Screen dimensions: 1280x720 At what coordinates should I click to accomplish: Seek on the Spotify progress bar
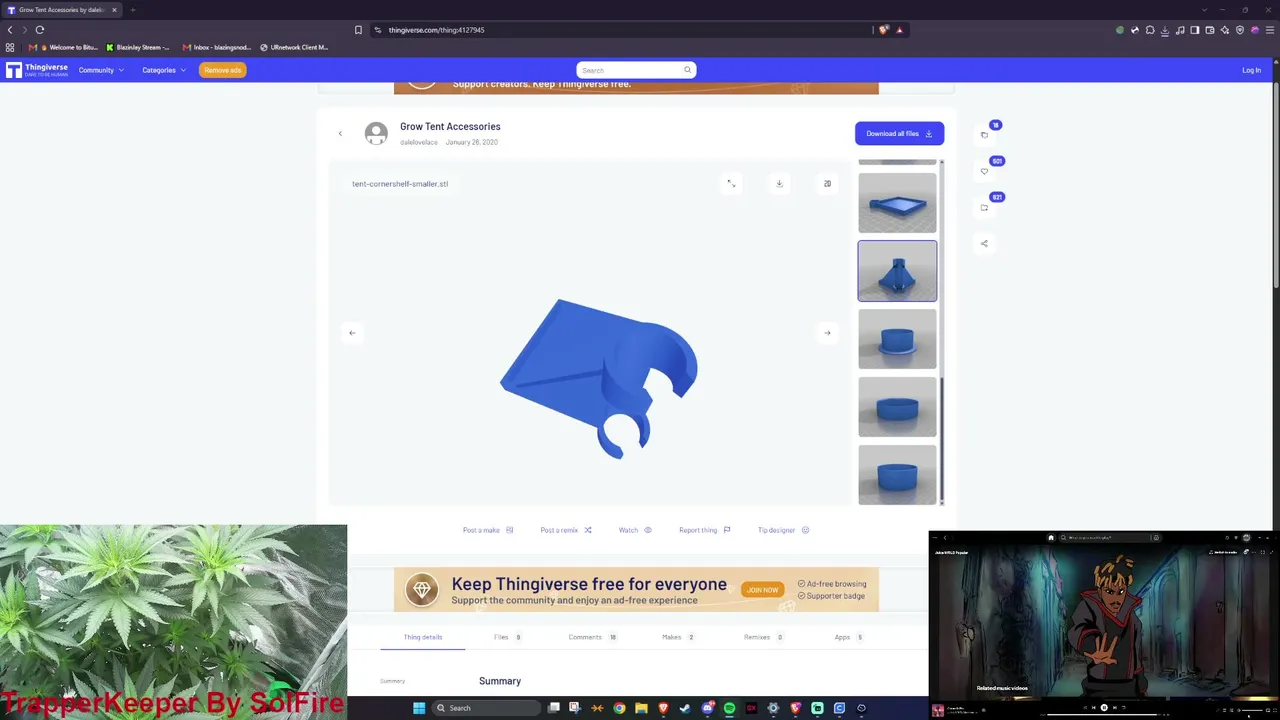pyautogui.click(x=1104, y=716)
